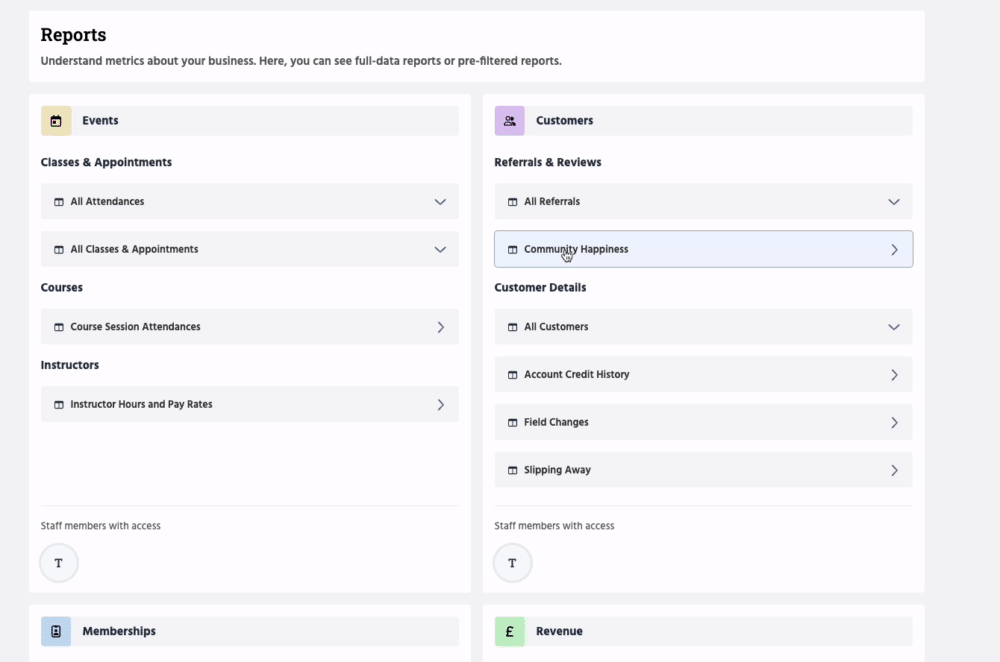
Task: Expand the All Attendances dropdown chevron
Action: pyautogui.click(x=440, y=202)
